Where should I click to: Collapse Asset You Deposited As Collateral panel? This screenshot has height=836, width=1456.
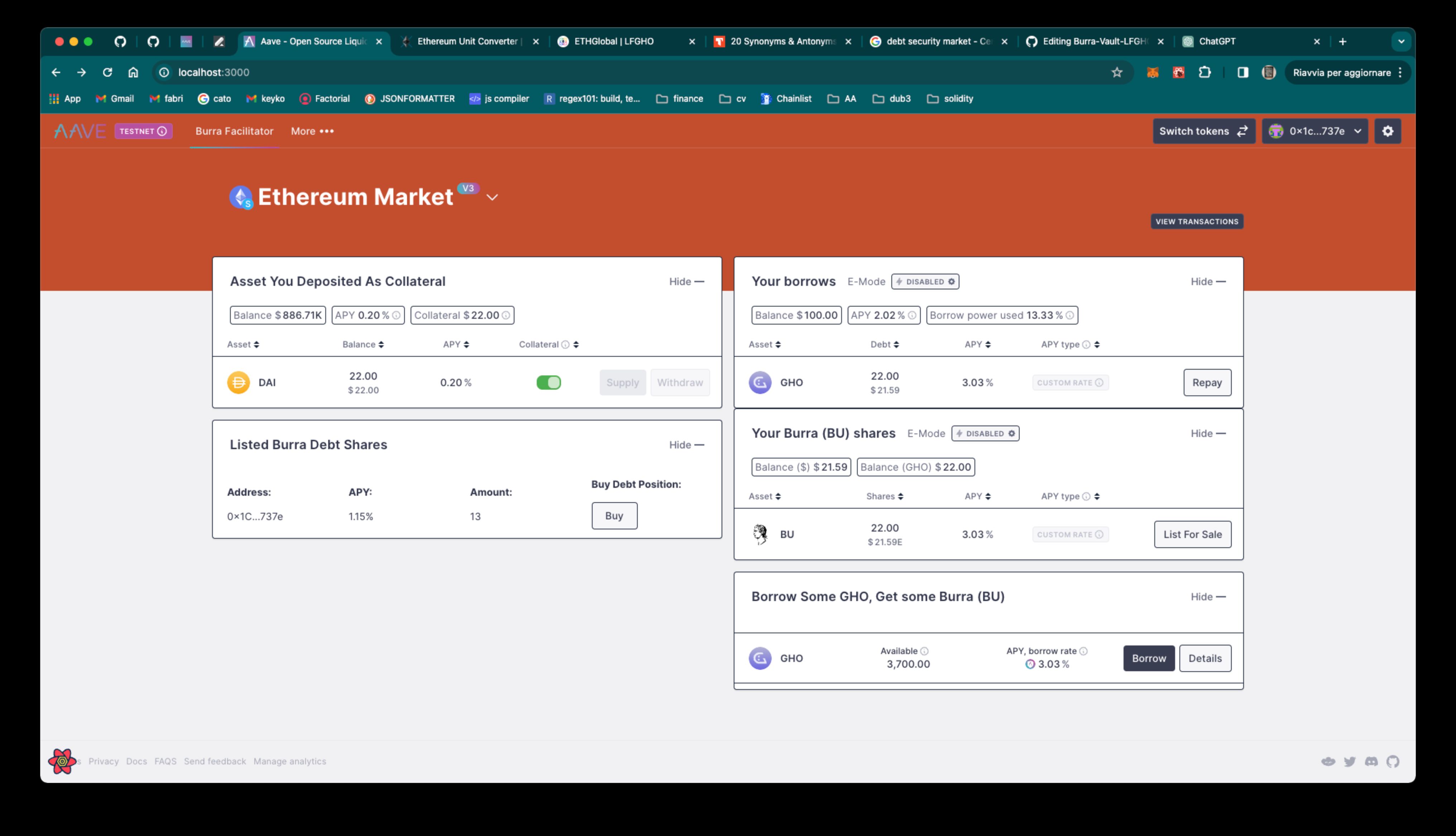click(x=687, y=281)
